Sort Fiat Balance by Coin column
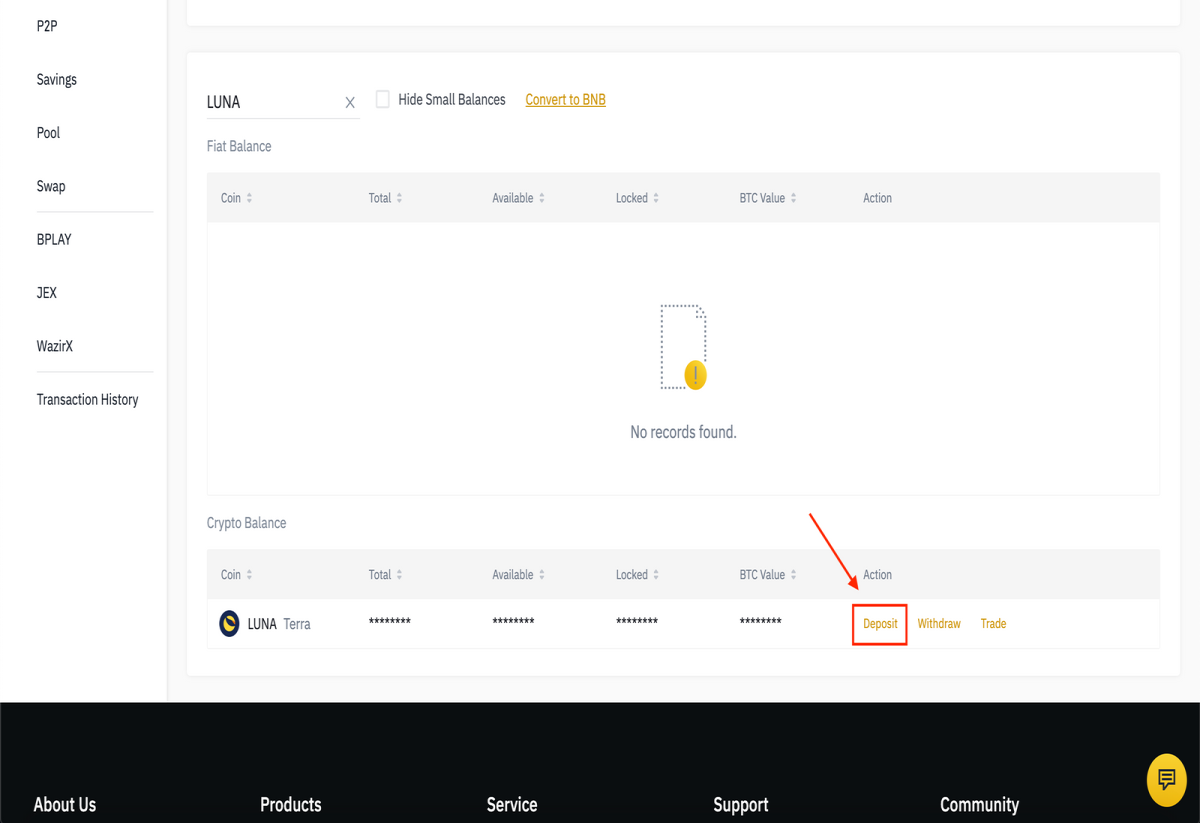The height and width of the screenshot is (823, 1200). click(237, 198)
